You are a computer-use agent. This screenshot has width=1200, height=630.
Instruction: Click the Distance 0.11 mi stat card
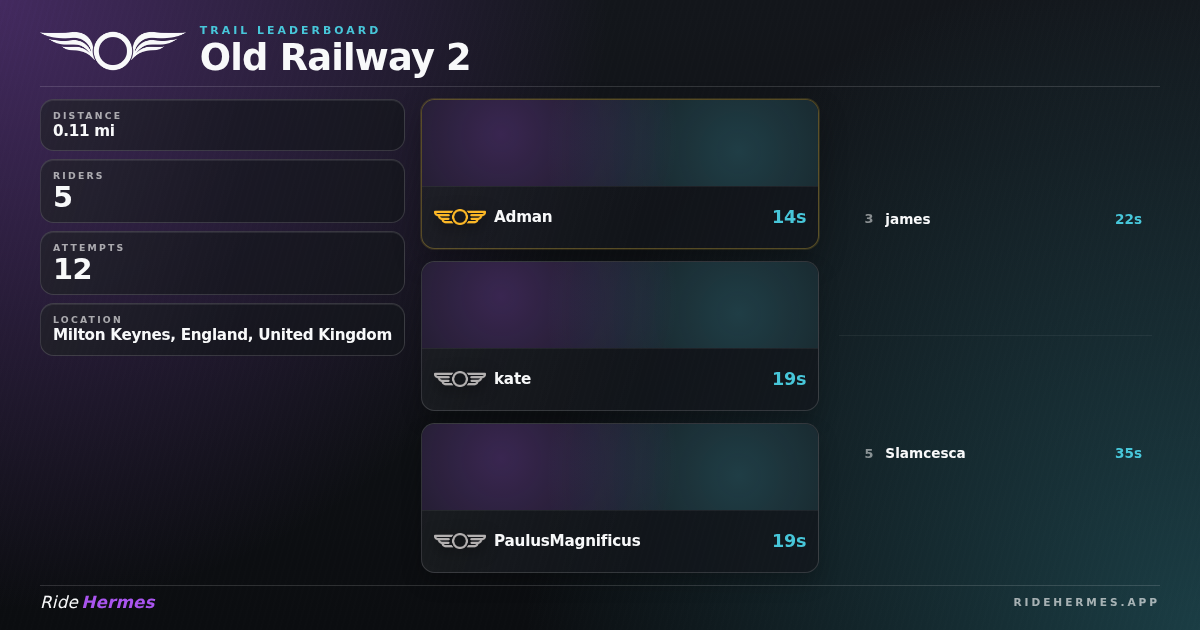click(x=222, y=125)
